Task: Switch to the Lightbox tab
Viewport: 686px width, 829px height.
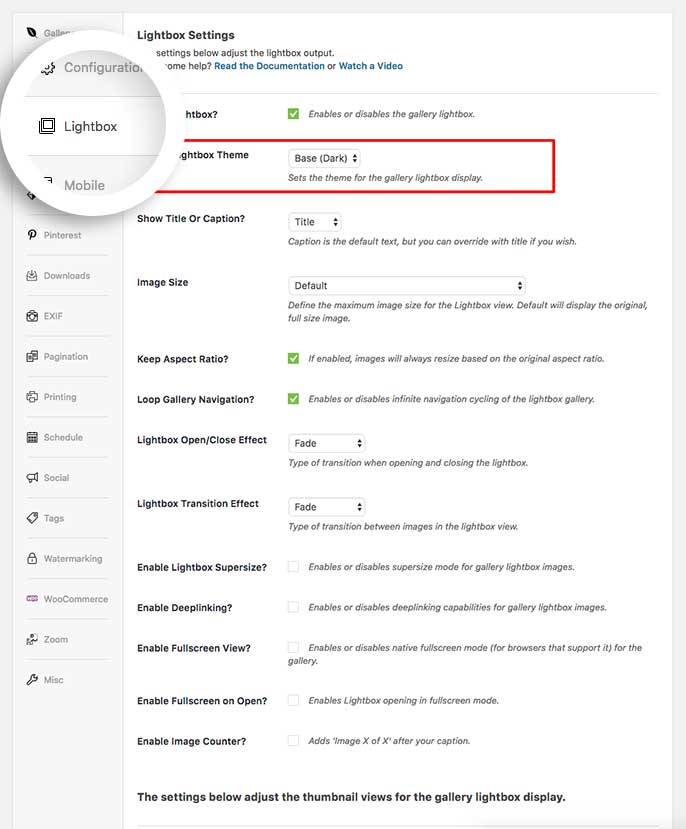Action: (x=90, y=126)
